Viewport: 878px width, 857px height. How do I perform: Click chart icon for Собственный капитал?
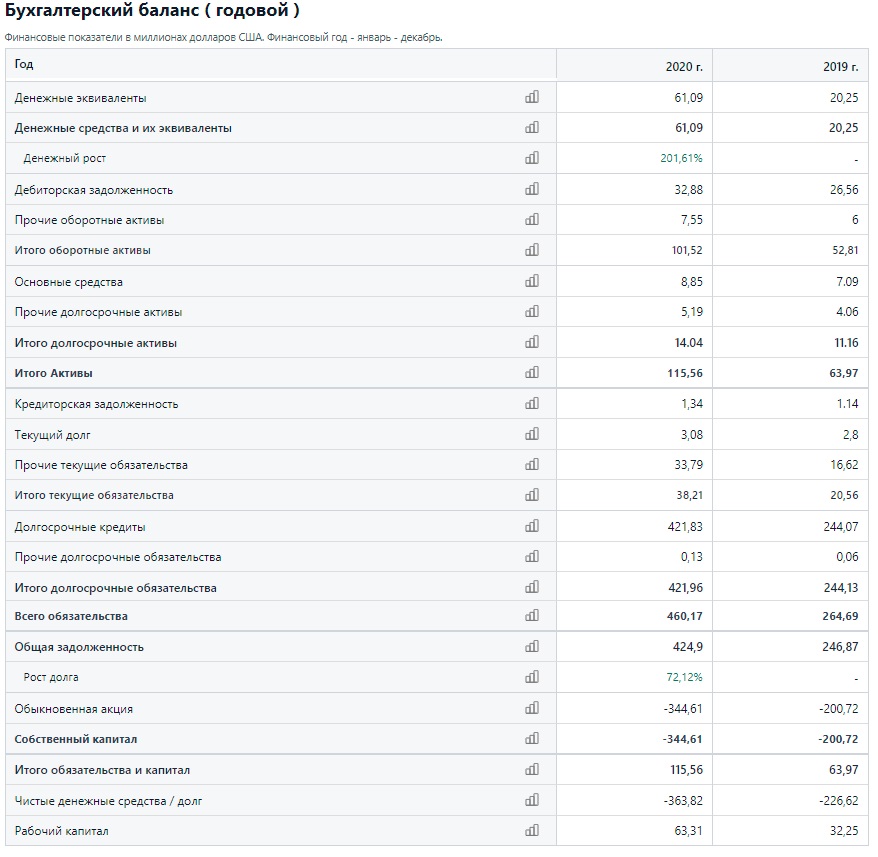532,738
